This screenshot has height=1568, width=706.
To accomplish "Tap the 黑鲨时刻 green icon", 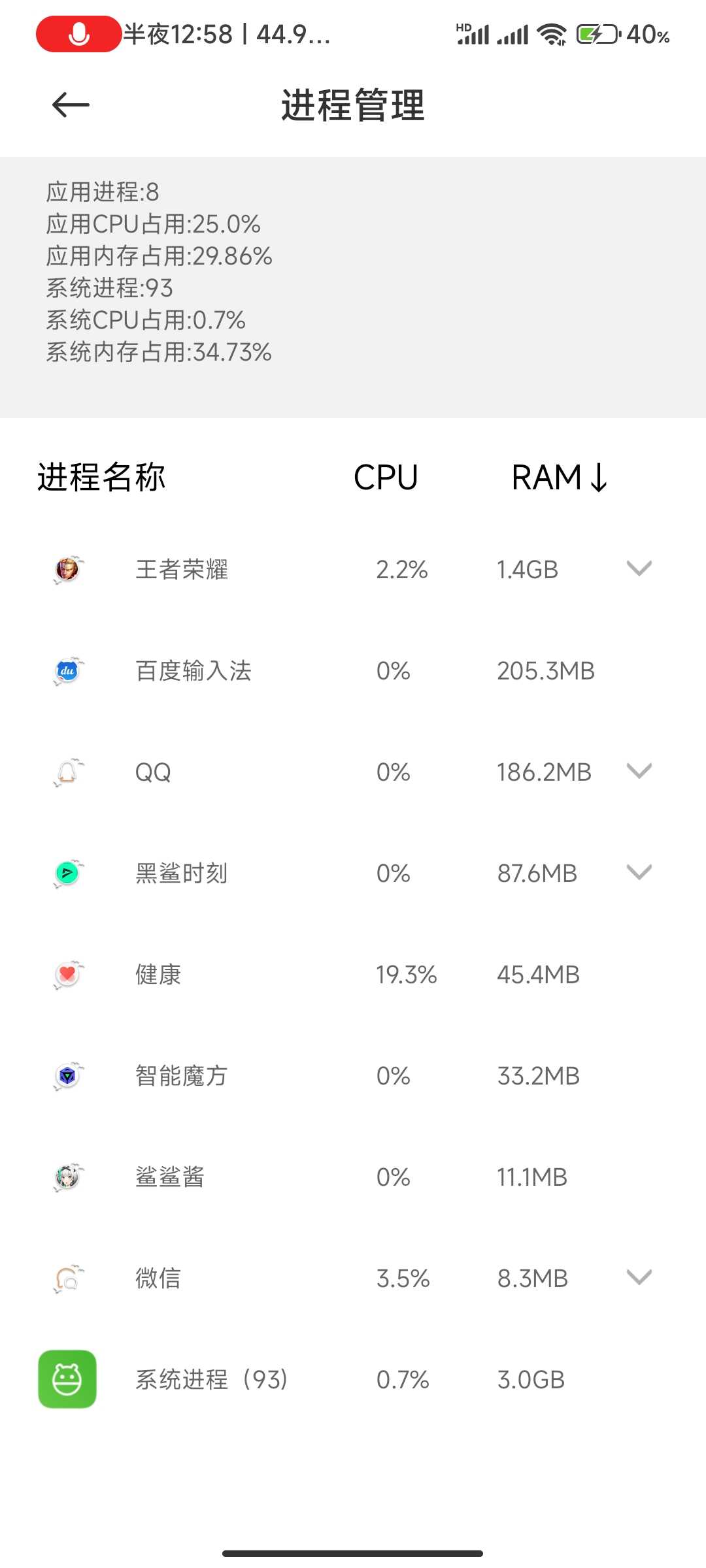I will tap(68, 873).
